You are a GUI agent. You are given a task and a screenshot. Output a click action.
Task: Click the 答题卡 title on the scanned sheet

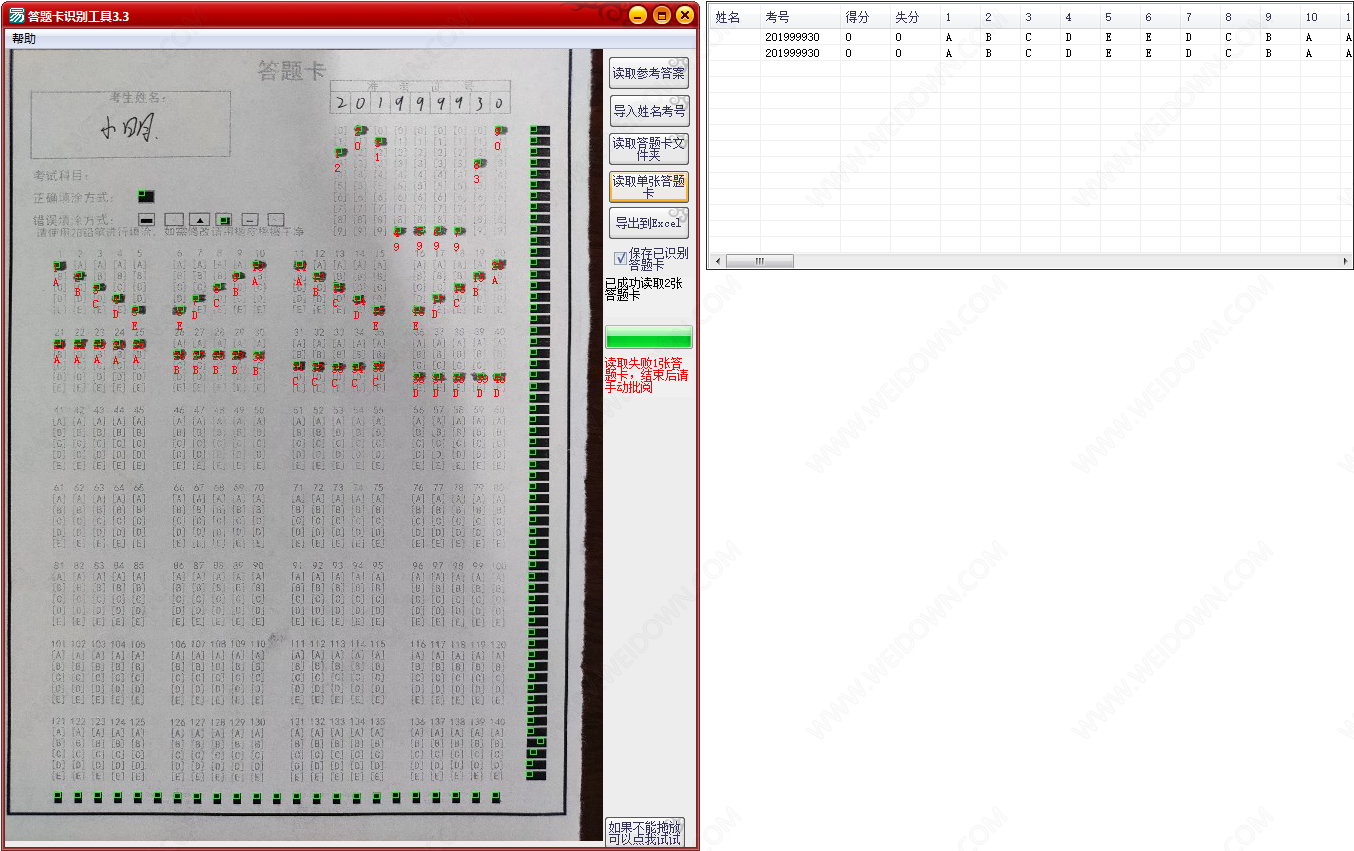click(x=292, y=71)
